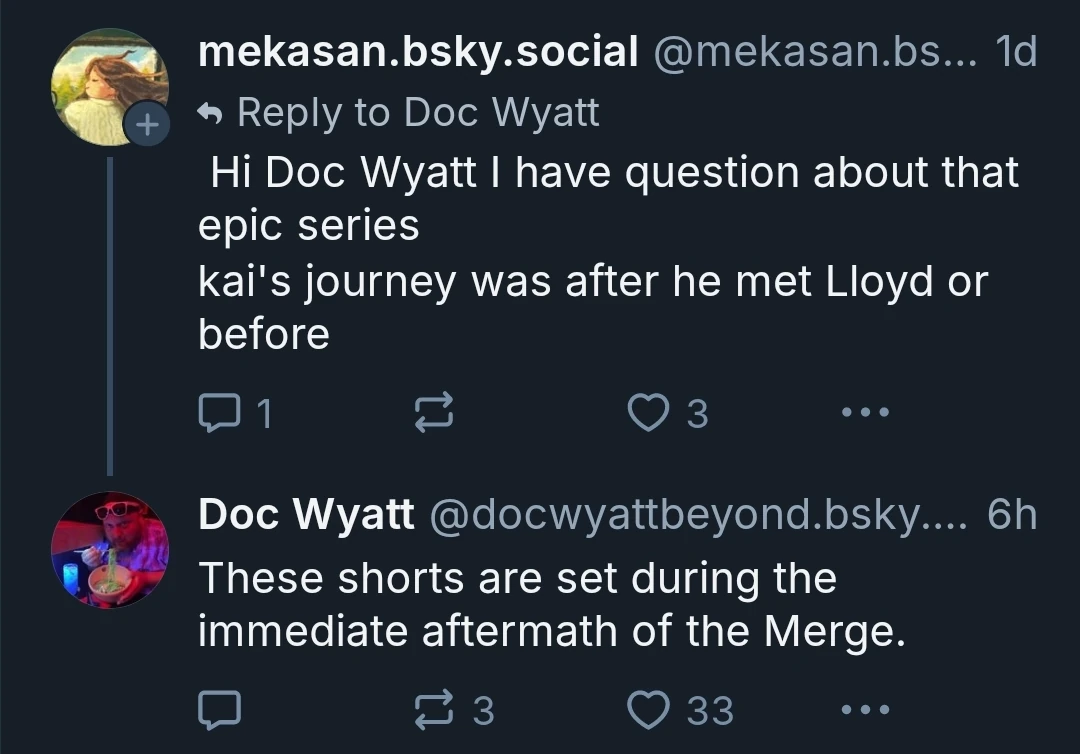Viewport: 1080px width, 754px height.
Task: View mekasan's profile avatar picture
Action: point(110,85)
